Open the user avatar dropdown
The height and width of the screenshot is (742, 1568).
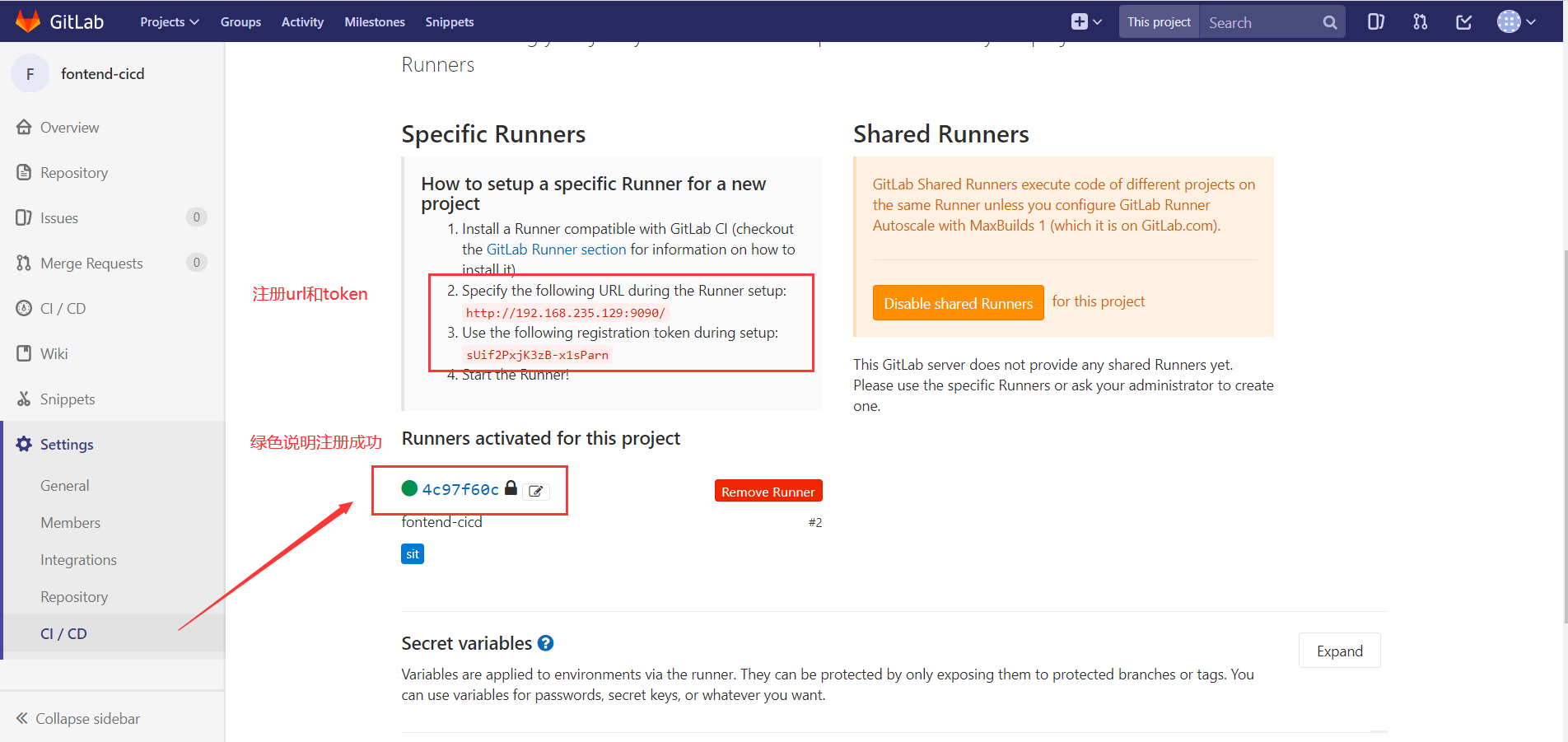(x=1516, y=22)
